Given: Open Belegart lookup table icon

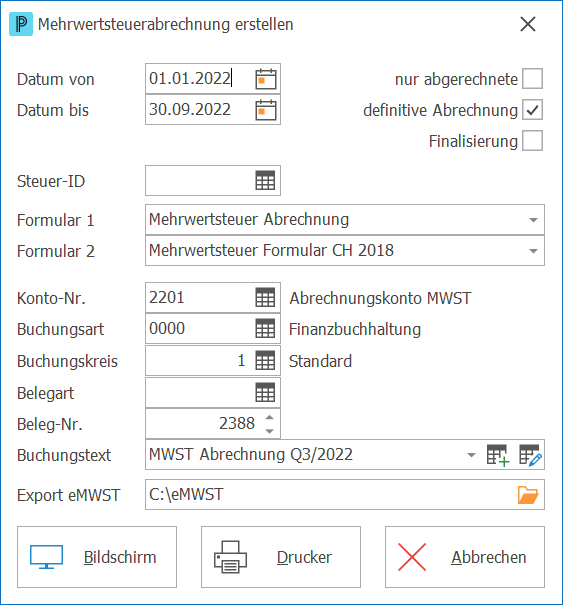Looking at the screenshot, I should click(x=265, y=393).
